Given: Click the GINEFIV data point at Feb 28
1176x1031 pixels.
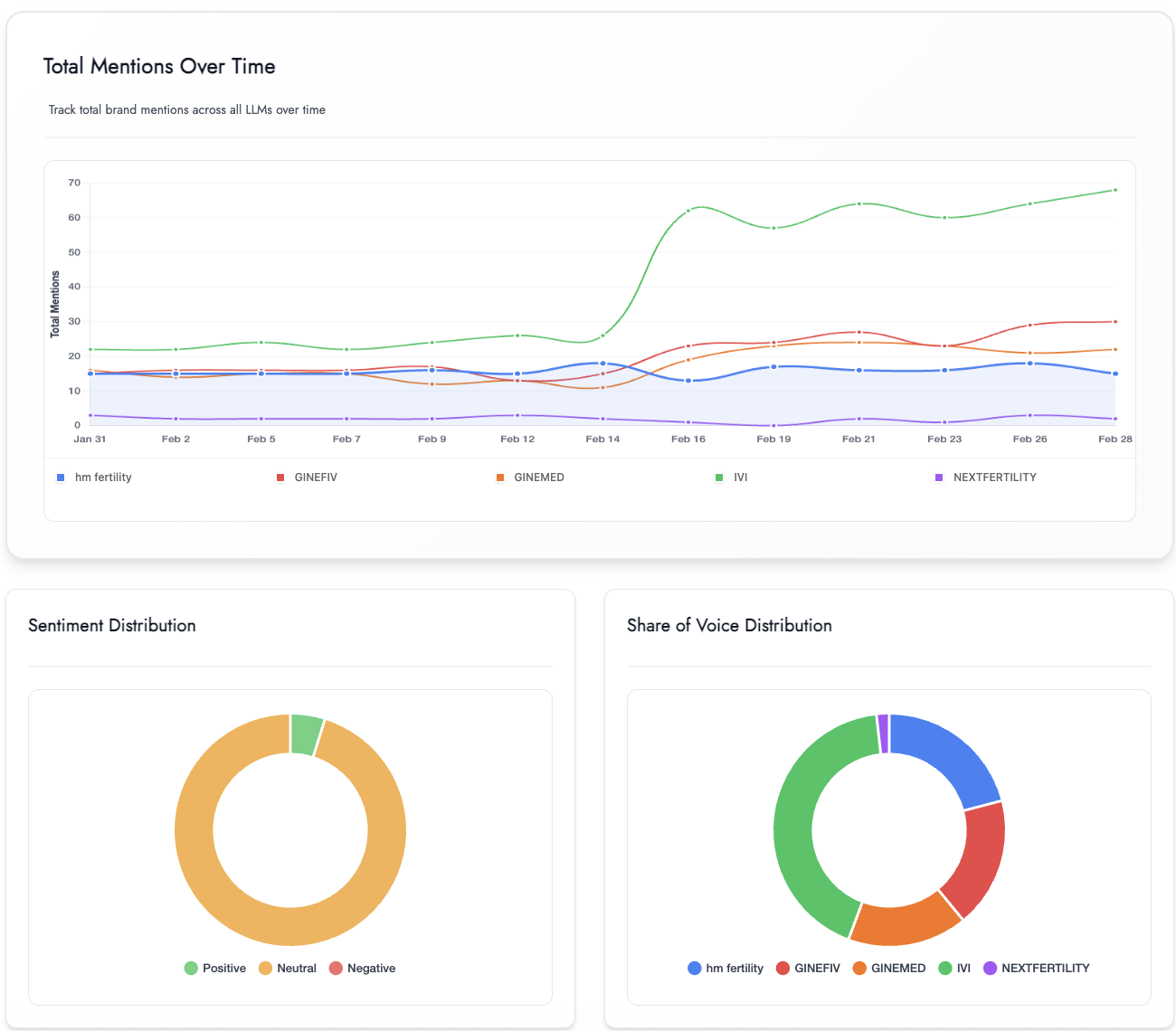Looking at the screenshot, I should pos(1114,322).
